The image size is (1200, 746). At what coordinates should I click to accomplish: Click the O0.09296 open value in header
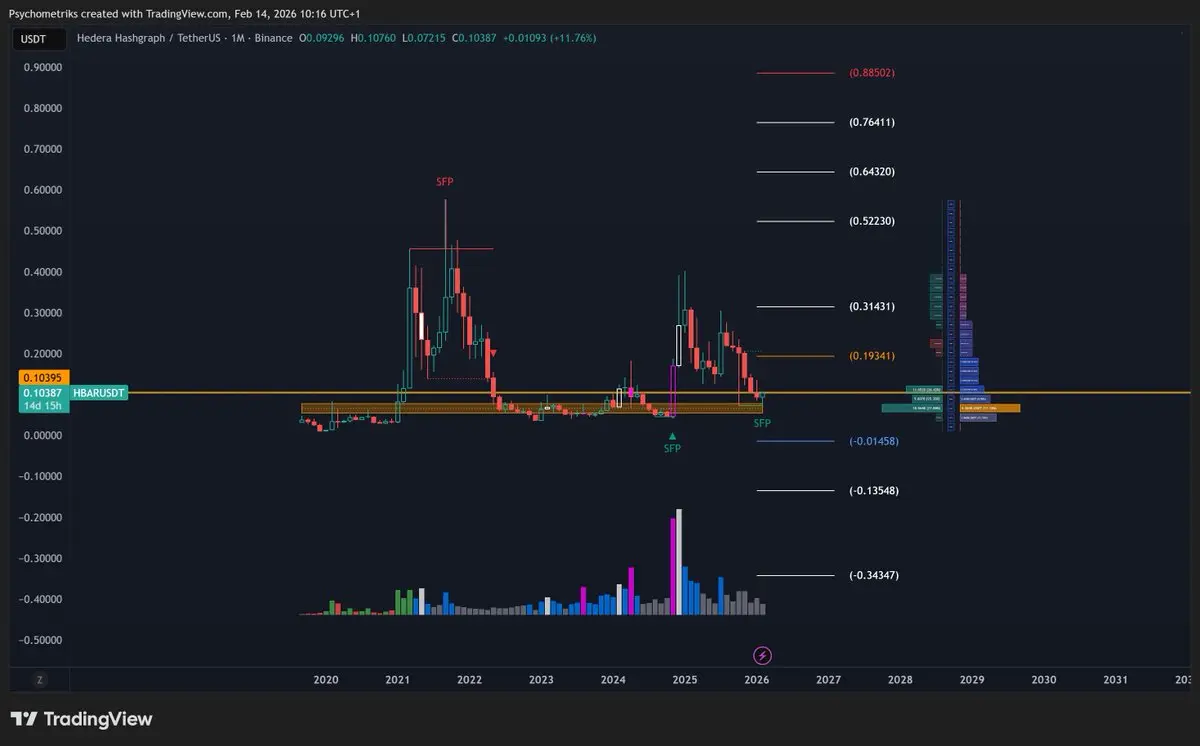tap(322, 38)
